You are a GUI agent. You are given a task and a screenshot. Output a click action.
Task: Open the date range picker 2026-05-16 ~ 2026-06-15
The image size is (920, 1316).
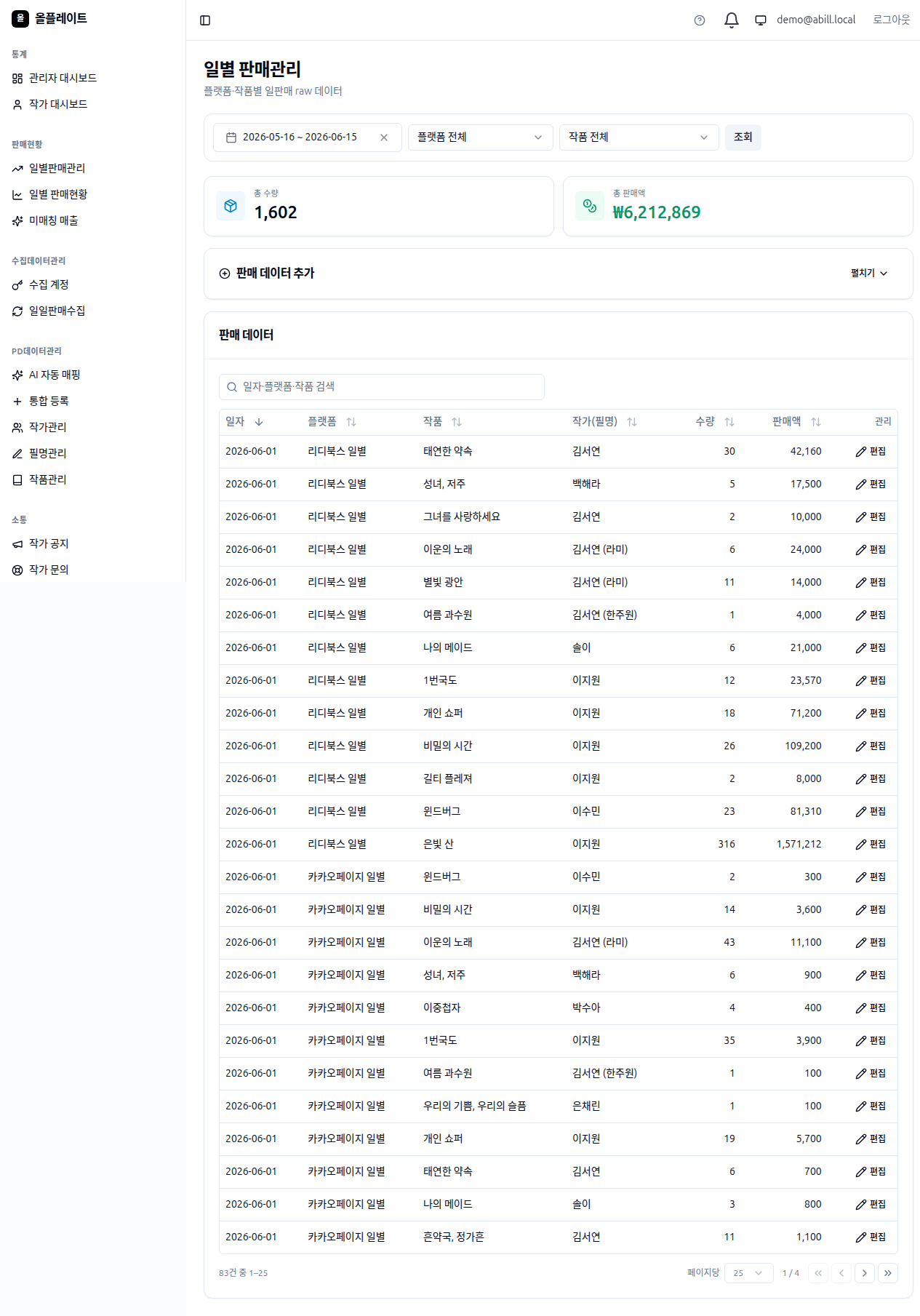pyautogui.click(x=300, y=137)
